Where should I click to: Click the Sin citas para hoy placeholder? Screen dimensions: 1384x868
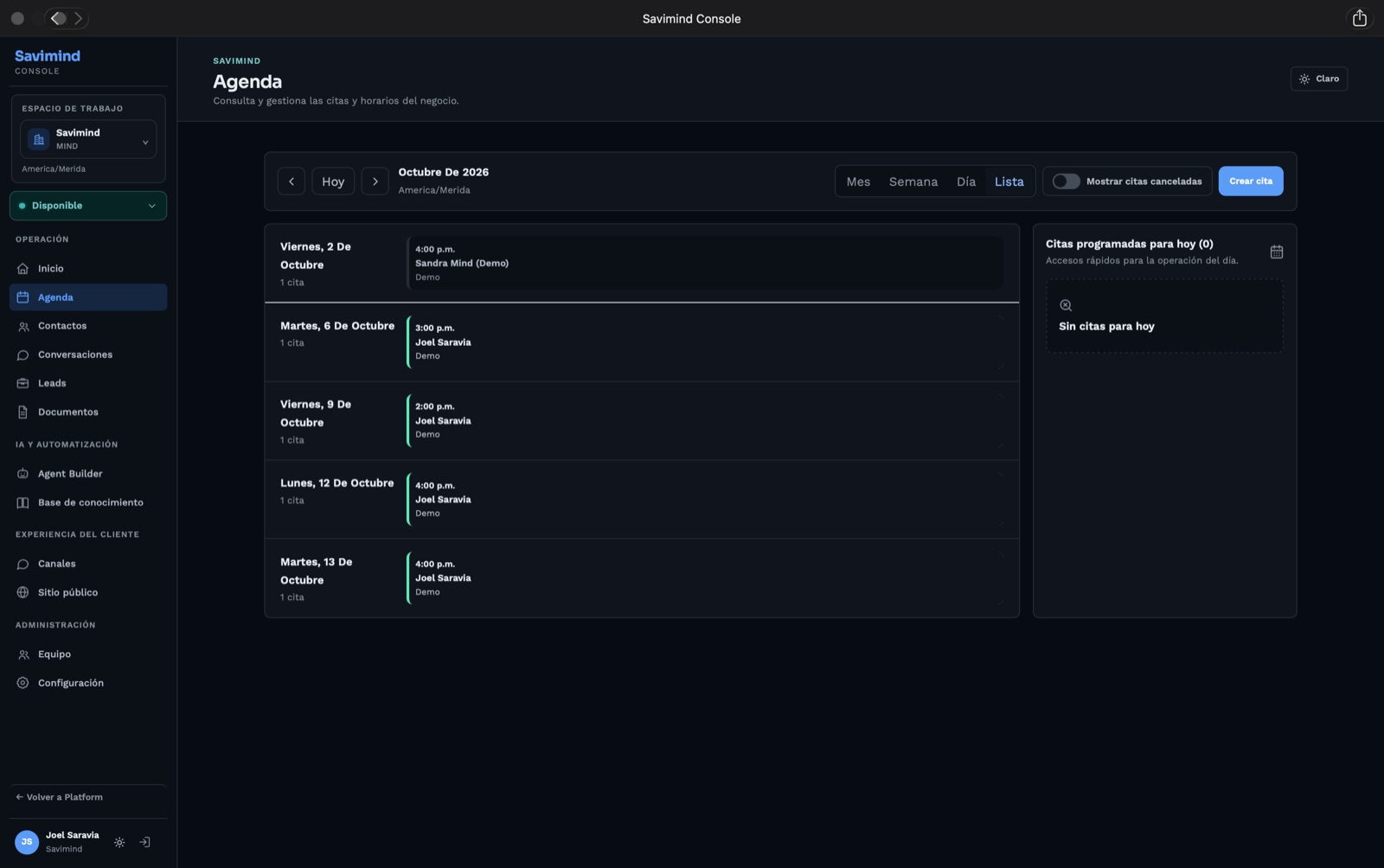[x=1164, y=316]
